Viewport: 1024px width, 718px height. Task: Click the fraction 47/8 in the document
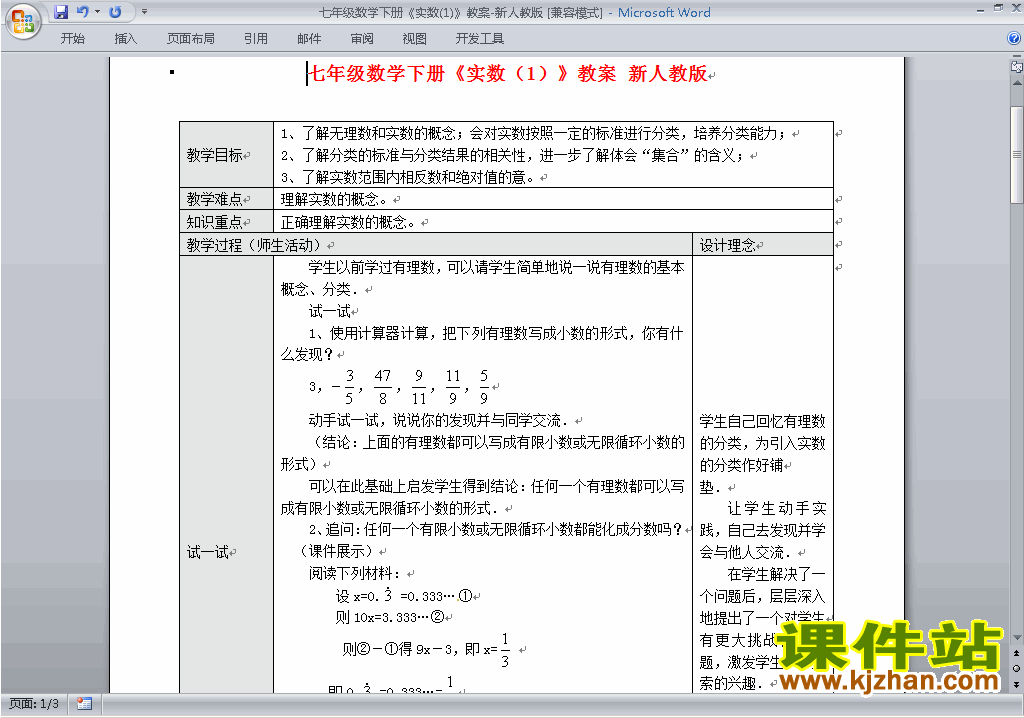(x=383, y=387)
